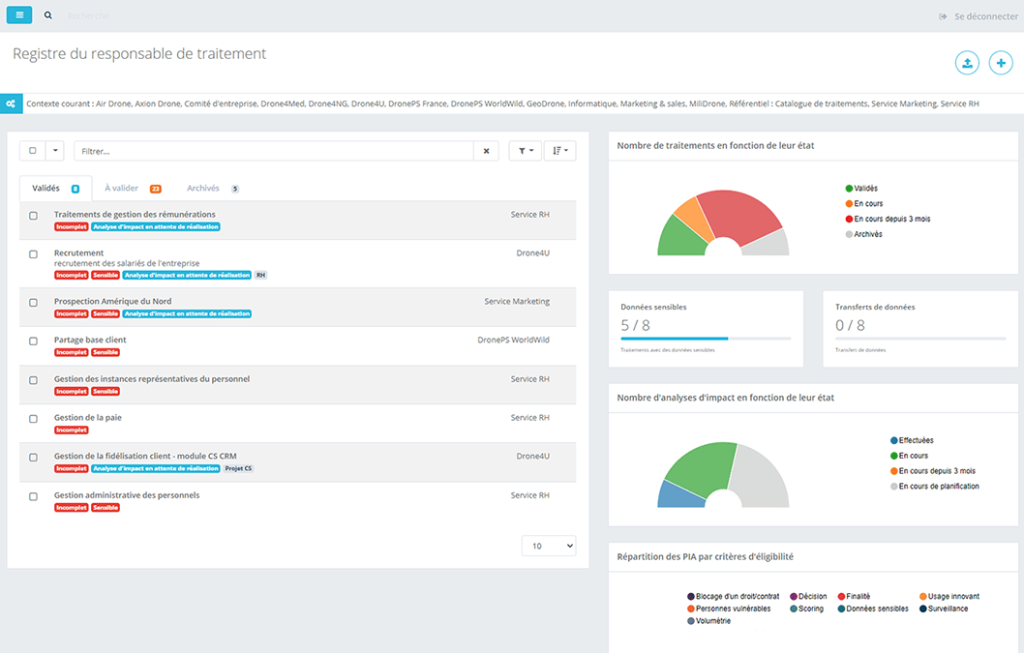Open Prospection Amérique du Nord treatment

click(113, 301)
